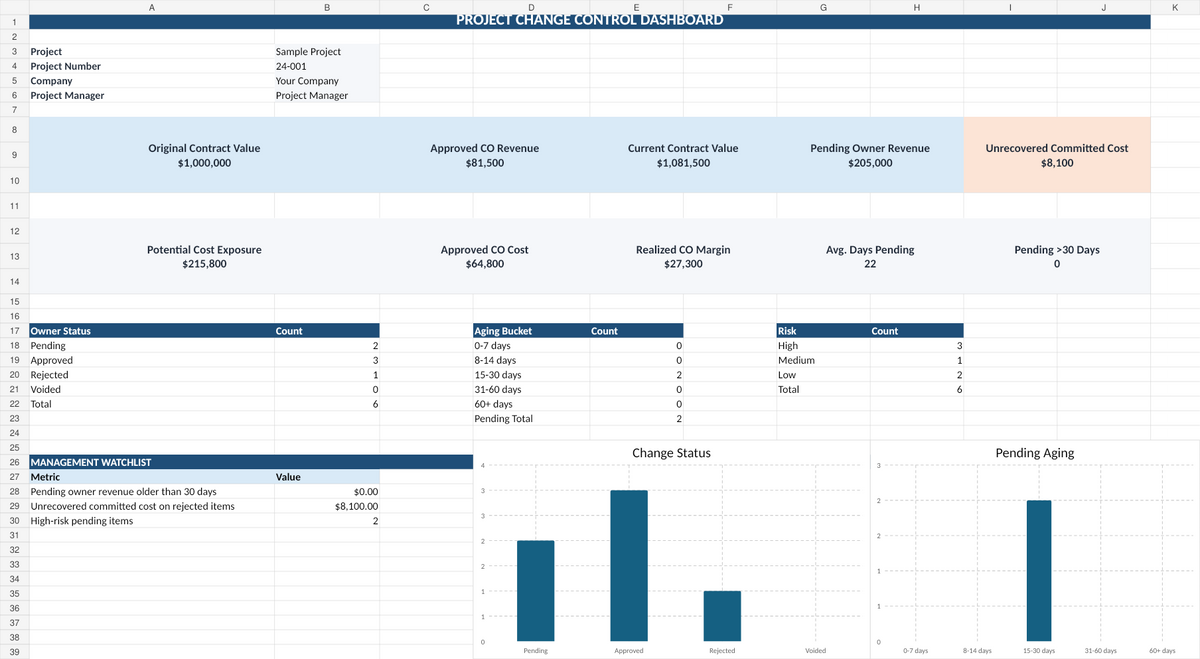Select column K header
Image resolution: width=1200 pixels, height=659 pixels.
click(x=1175, y=6)
